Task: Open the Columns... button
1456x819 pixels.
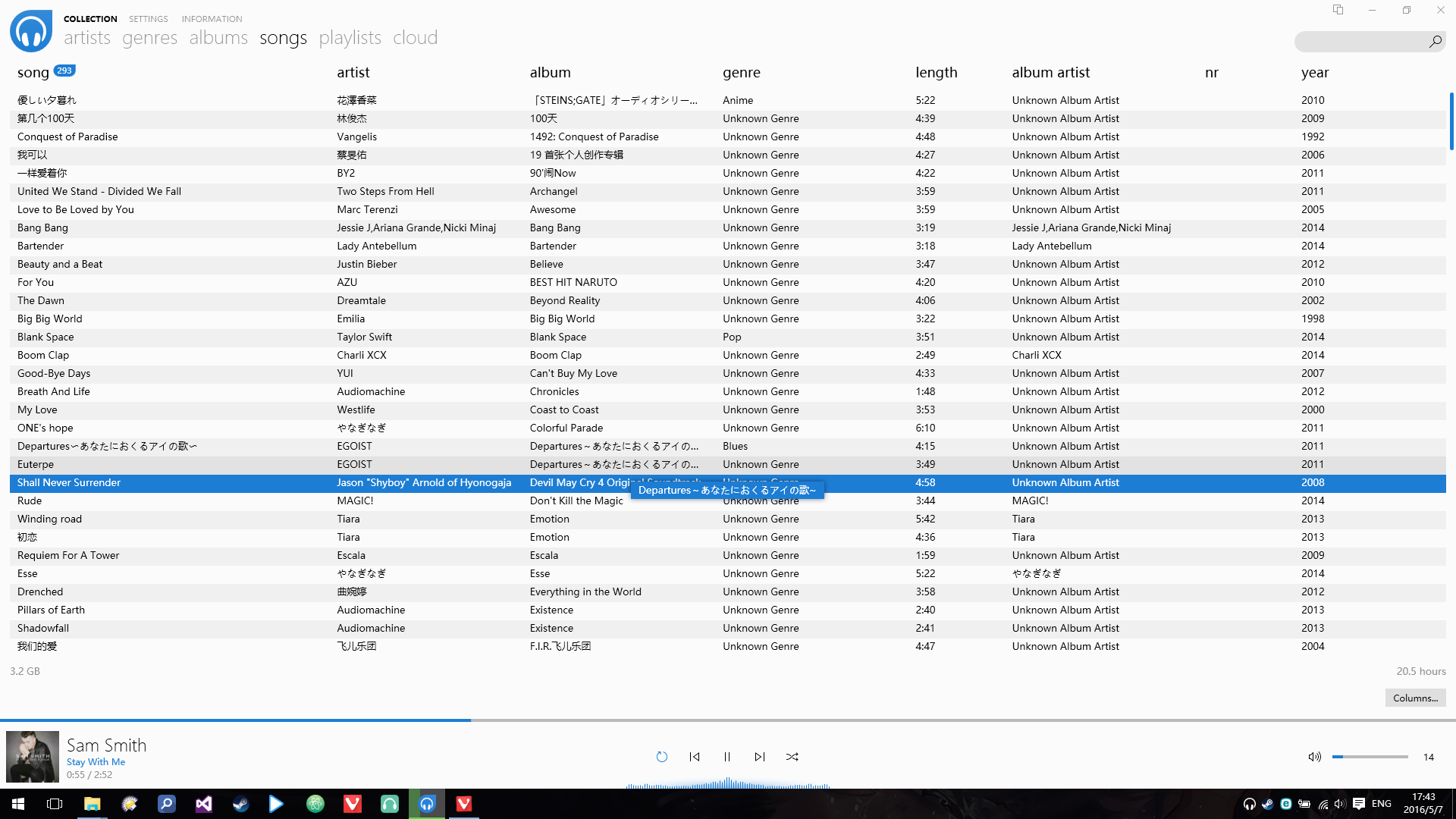Action: pos(1415,698)
